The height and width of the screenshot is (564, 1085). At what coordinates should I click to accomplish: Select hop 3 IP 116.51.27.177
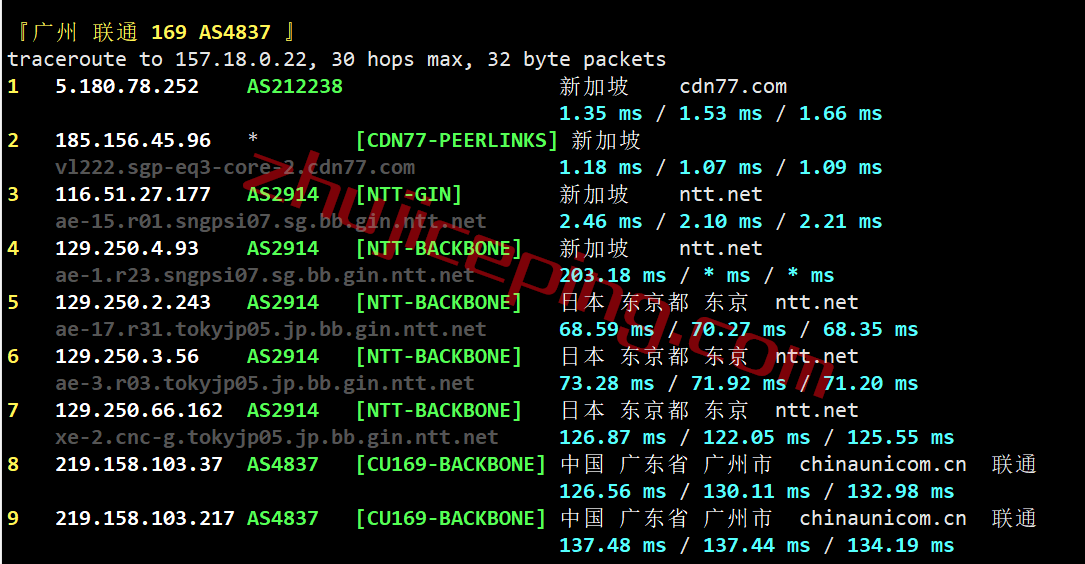click(x=133, y=194)
